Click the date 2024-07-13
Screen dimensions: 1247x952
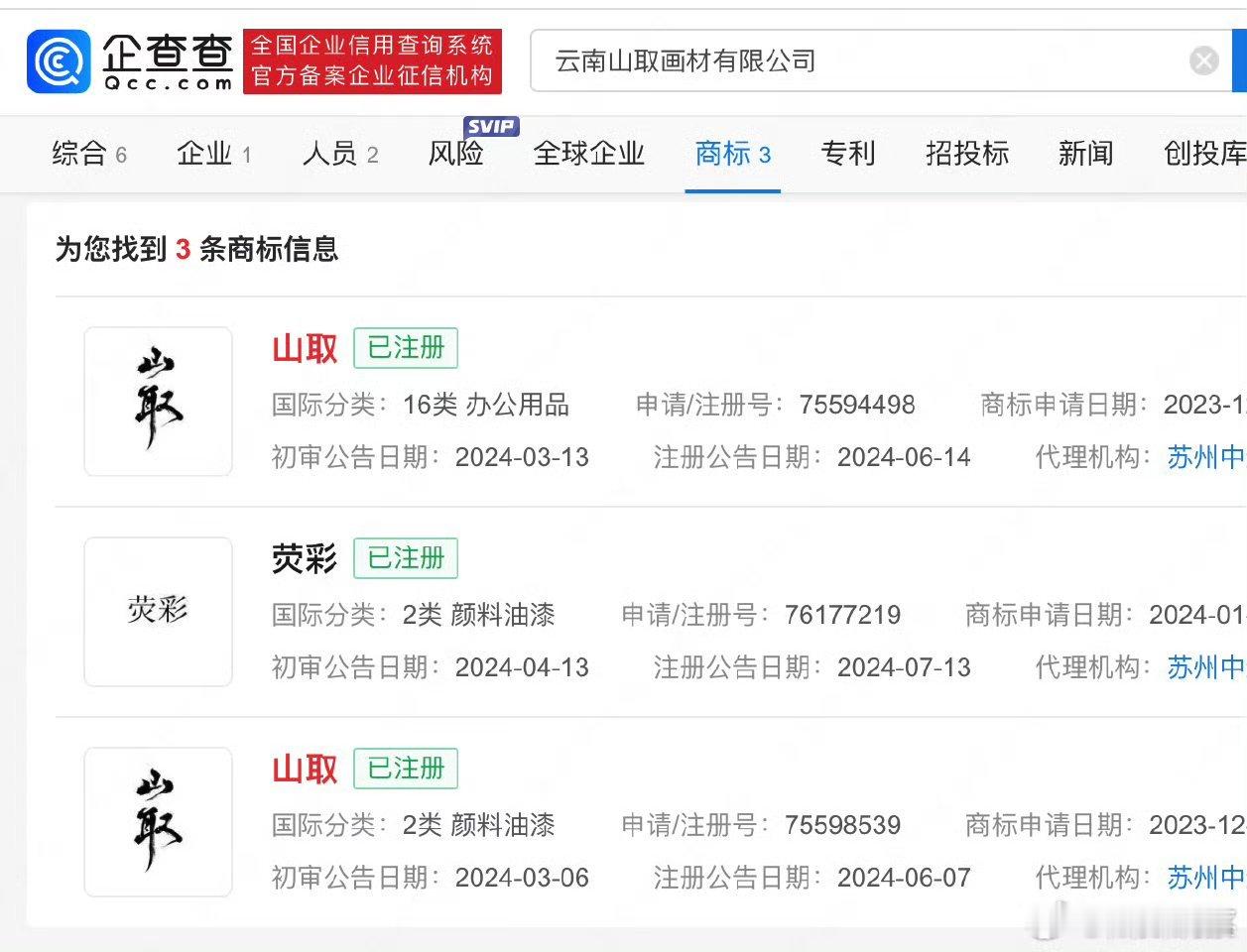pos(904,667)
